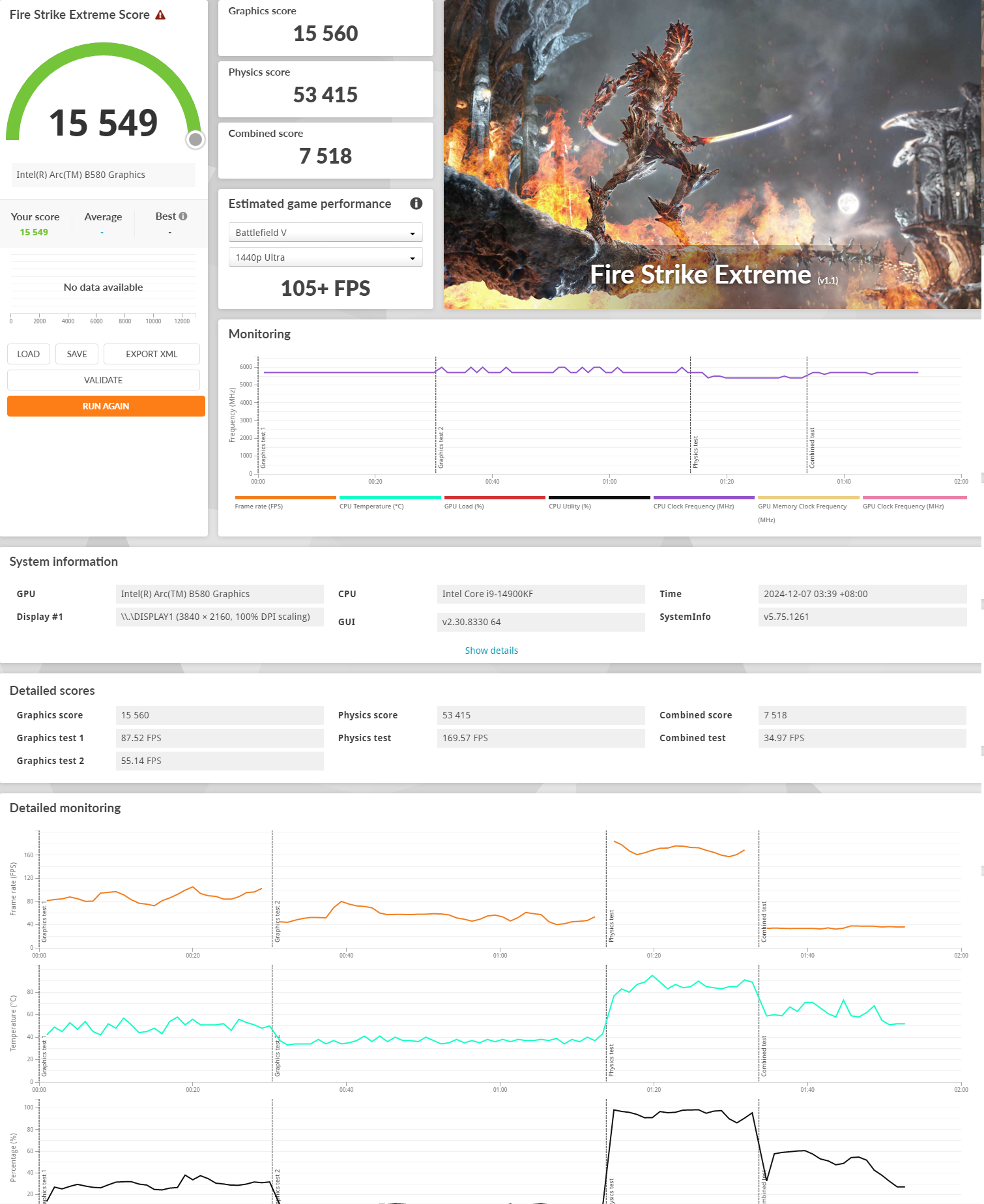Click the red warning icon beside Fire Strike Extreme Score
984x1204 pixels.
[x=160, y=15]
